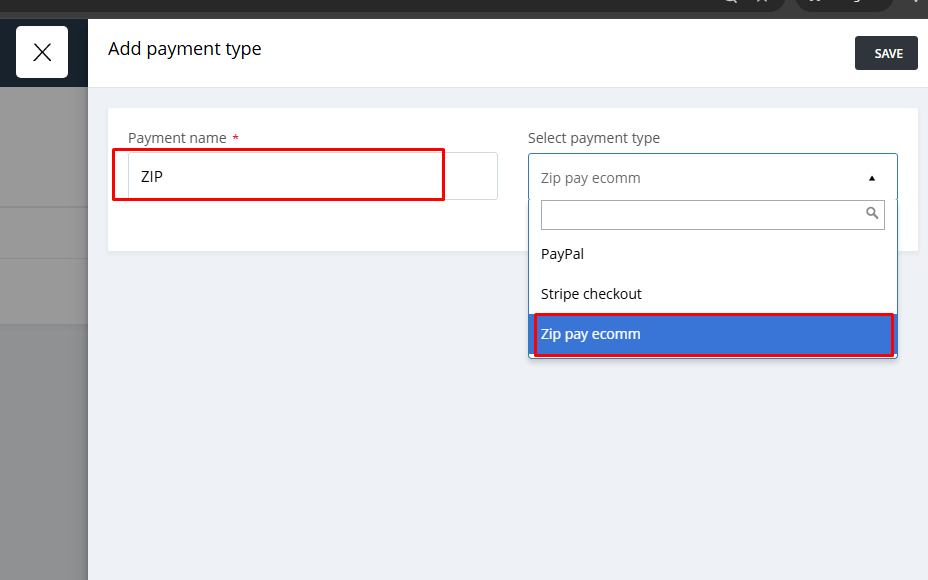Collapse dropdown using the small arrow

pos(872,178)
